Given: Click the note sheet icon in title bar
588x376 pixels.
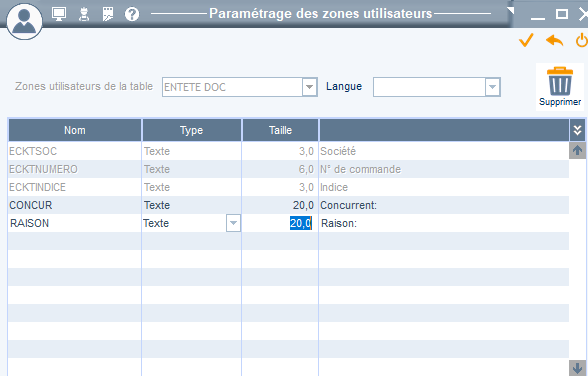Looking at the screenshot, I should (x=108, y=14).
